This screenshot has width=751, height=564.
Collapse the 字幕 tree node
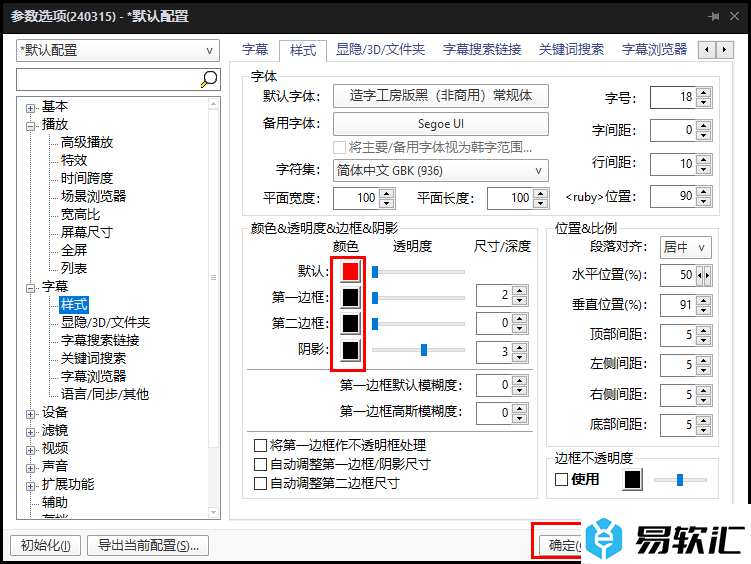click(30, 288)
